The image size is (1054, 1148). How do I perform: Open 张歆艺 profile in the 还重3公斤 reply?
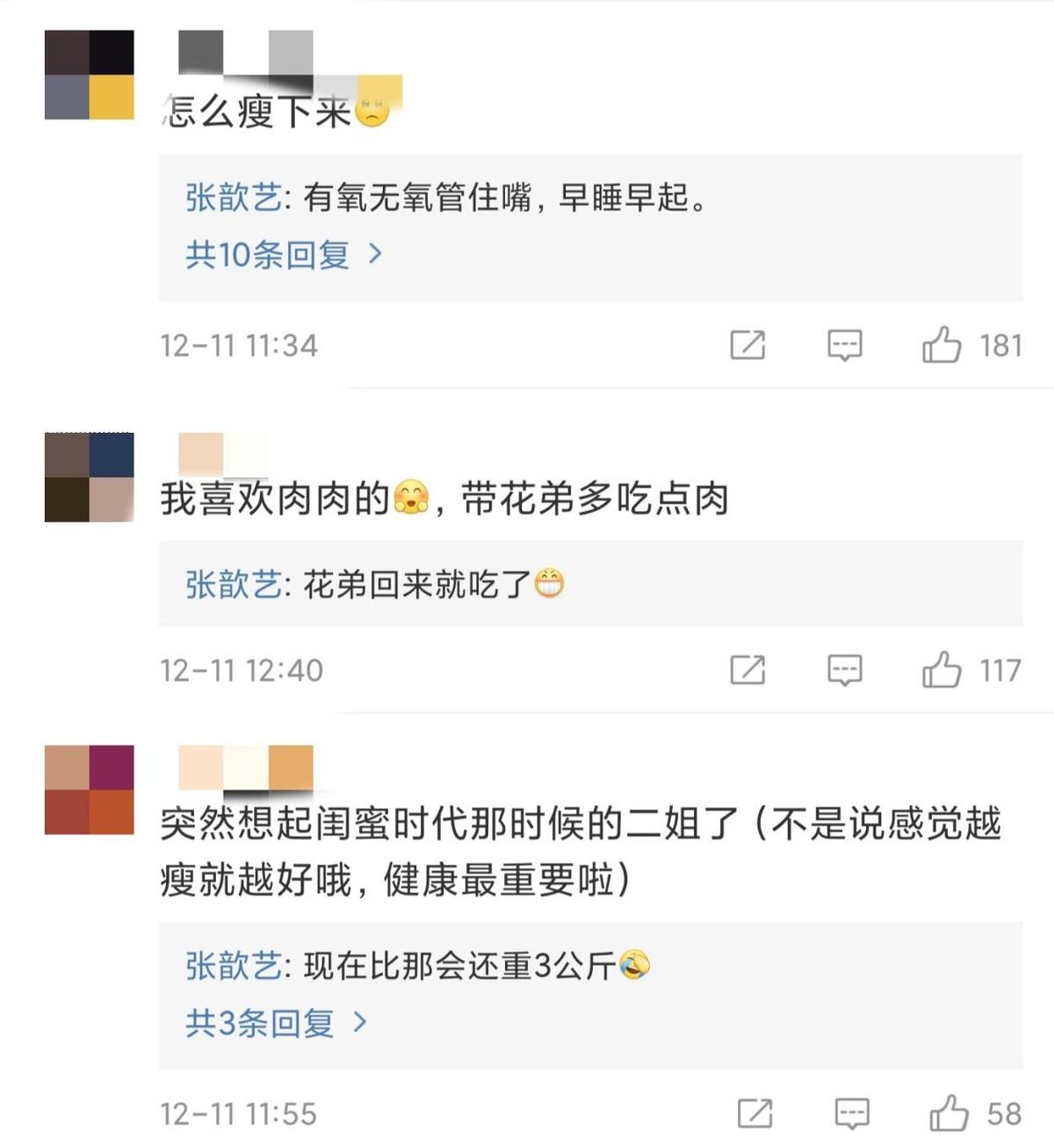233,966
